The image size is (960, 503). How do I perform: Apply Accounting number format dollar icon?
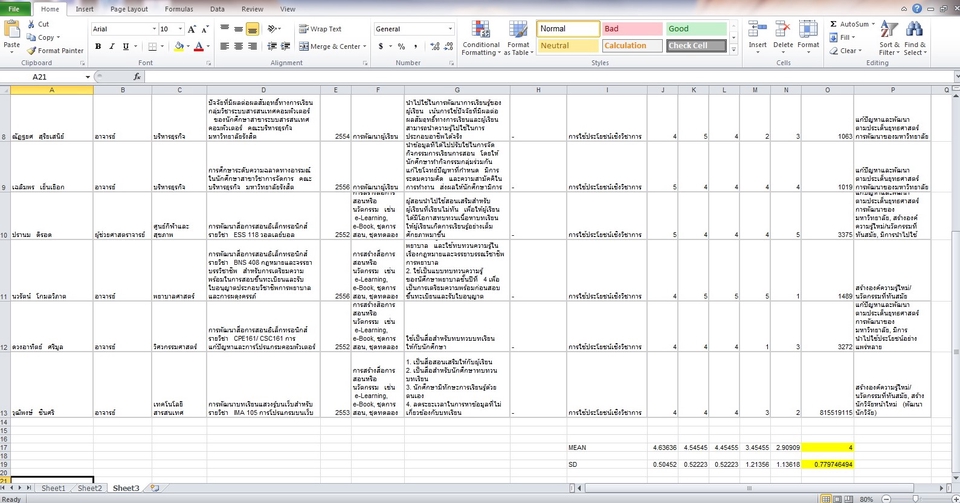point(380,47)
